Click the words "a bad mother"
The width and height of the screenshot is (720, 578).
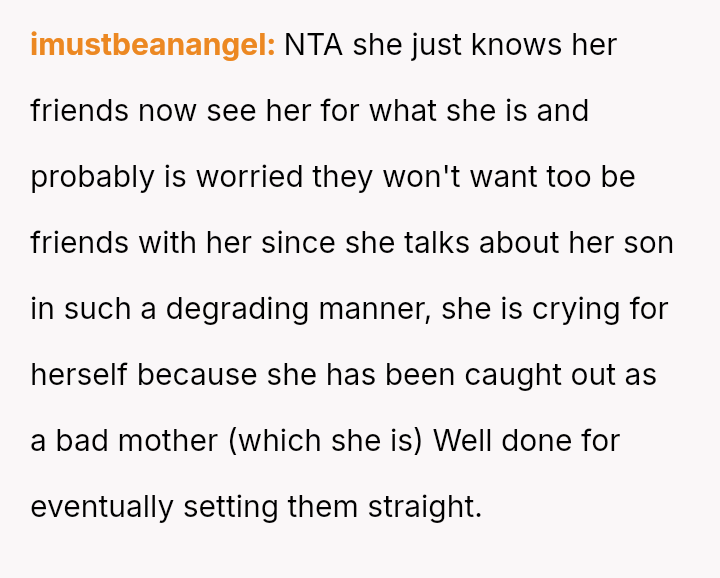click(124, 441)
